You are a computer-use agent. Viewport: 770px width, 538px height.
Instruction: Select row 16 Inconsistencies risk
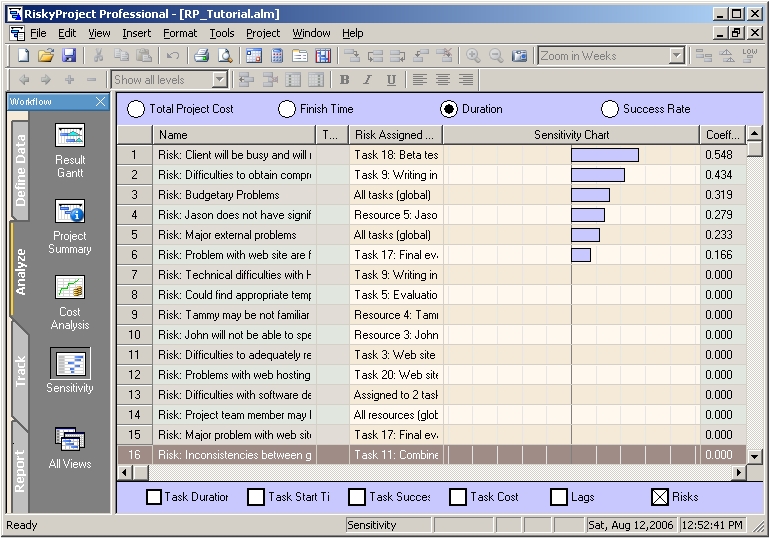point(431,455)
